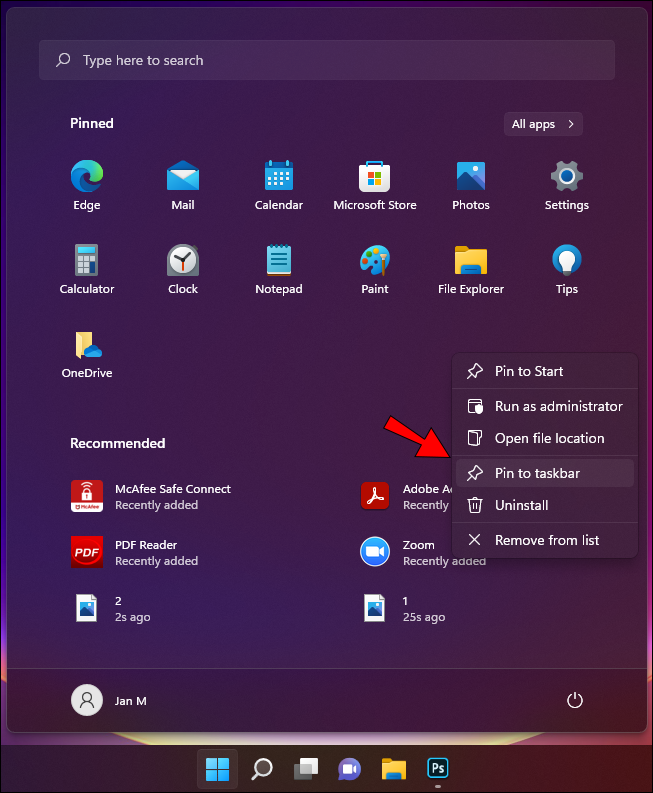653x793 pixels.
Task: Open the Paint app
Action: click(375, 269)
